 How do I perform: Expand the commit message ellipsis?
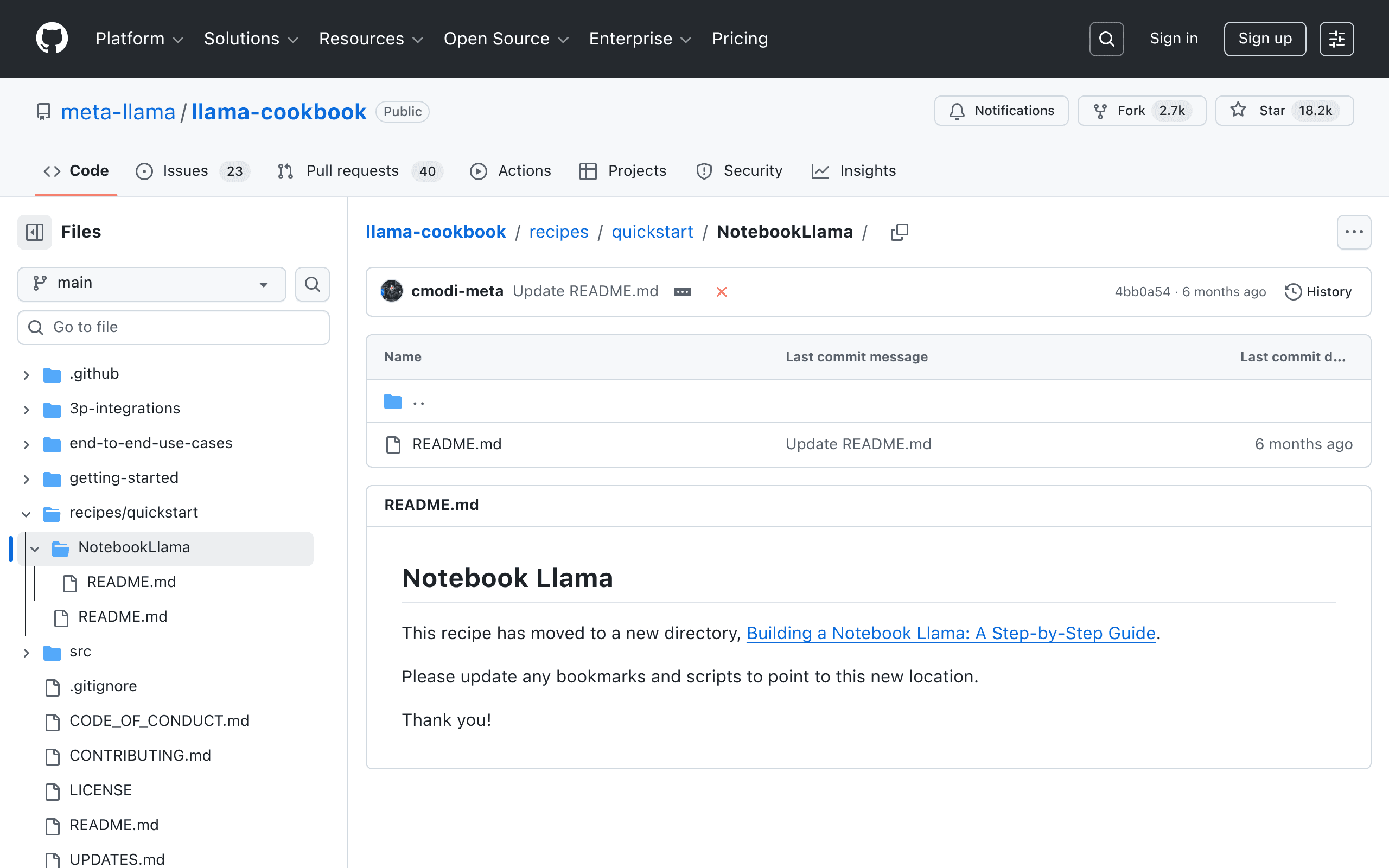683,292
